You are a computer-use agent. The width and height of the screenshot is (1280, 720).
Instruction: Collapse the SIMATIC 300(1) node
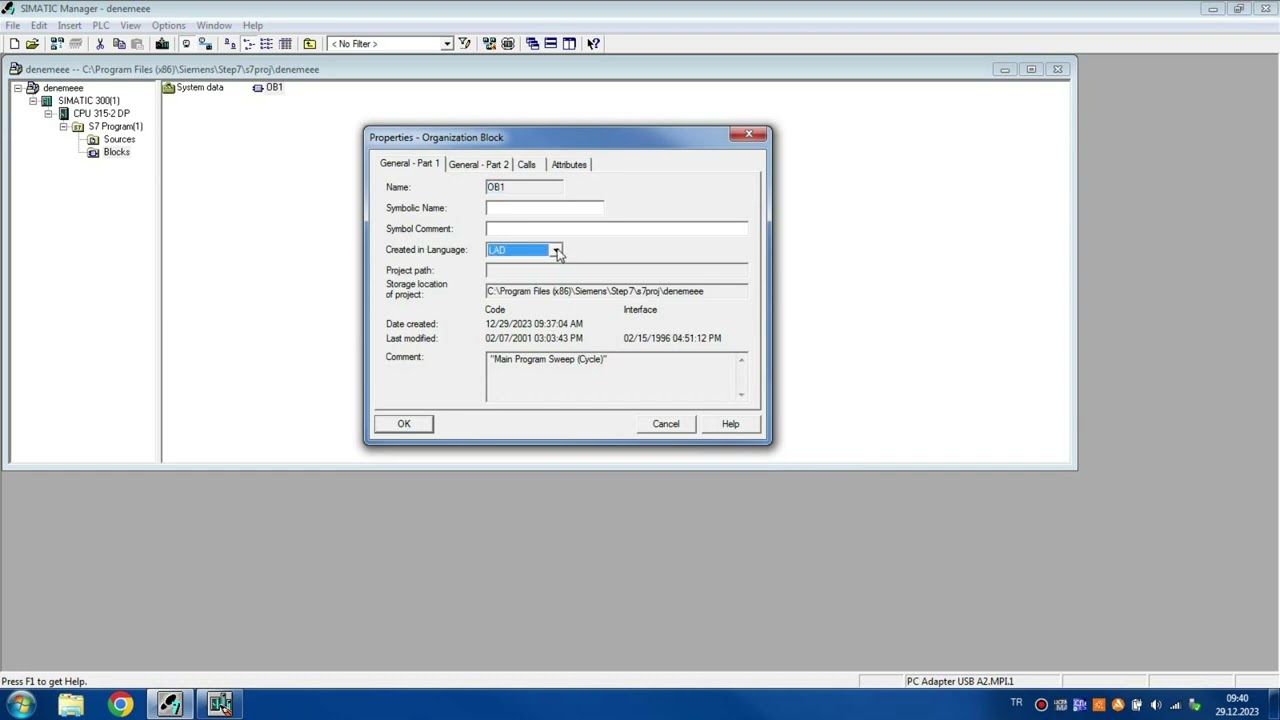(32, 101)
